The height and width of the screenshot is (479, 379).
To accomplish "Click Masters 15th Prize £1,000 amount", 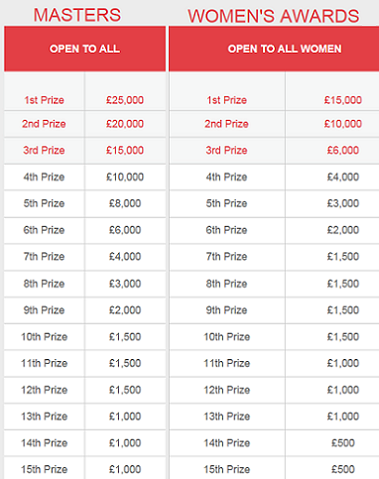I will pyautogui.click(x=125, y=469).
